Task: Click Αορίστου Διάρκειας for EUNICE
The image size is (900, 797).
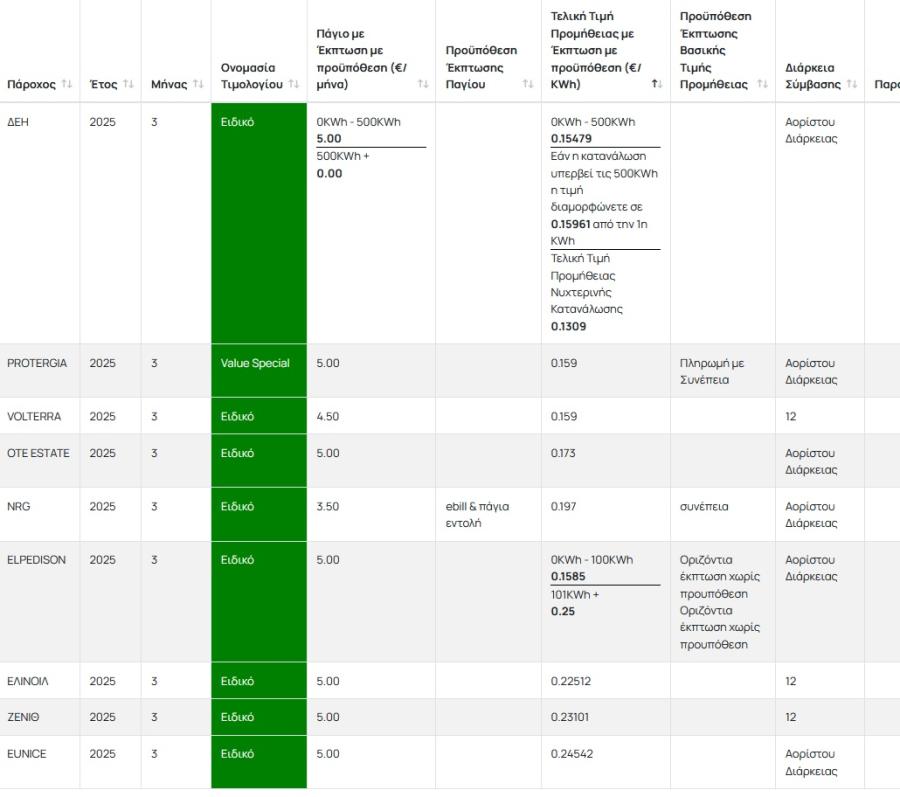Action: (x=811, y=762)
